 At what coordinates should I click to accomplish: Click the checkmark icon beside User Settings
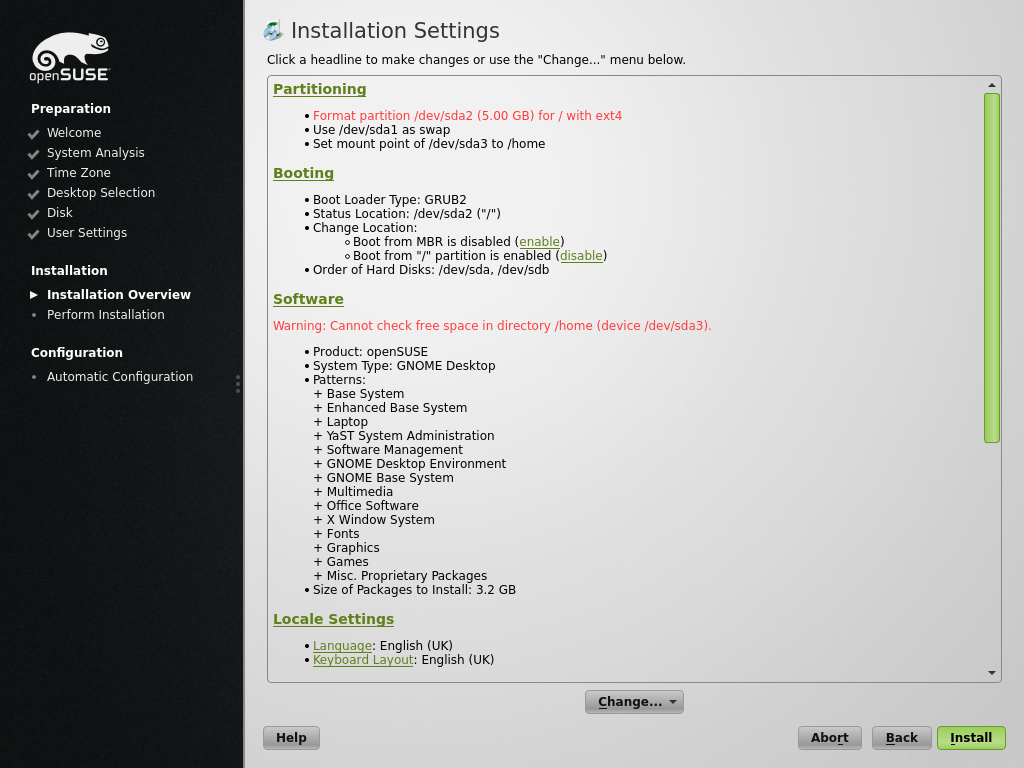pos(34,234)
